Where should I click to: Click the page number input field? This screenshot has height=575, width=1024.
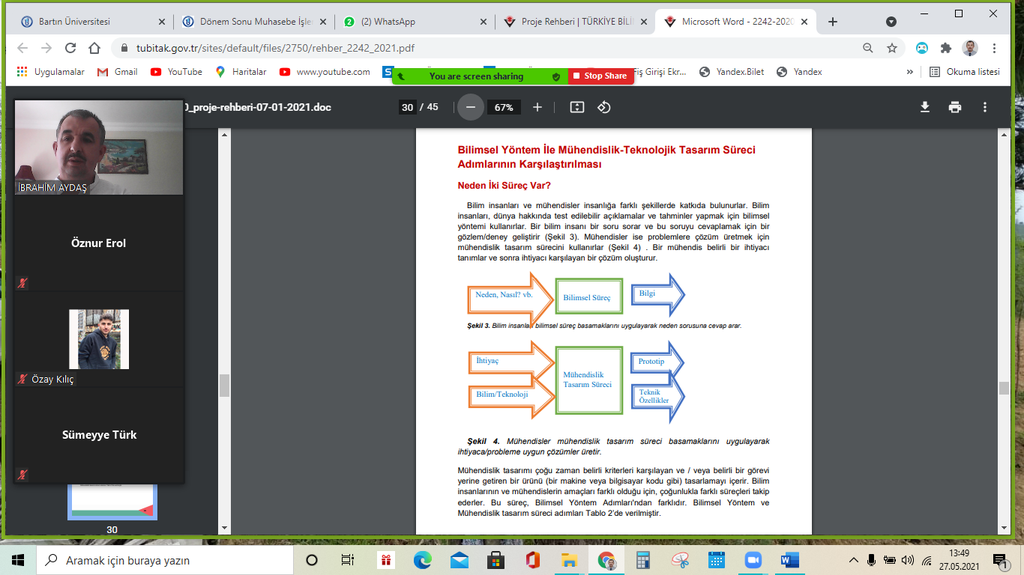[407, 107]
